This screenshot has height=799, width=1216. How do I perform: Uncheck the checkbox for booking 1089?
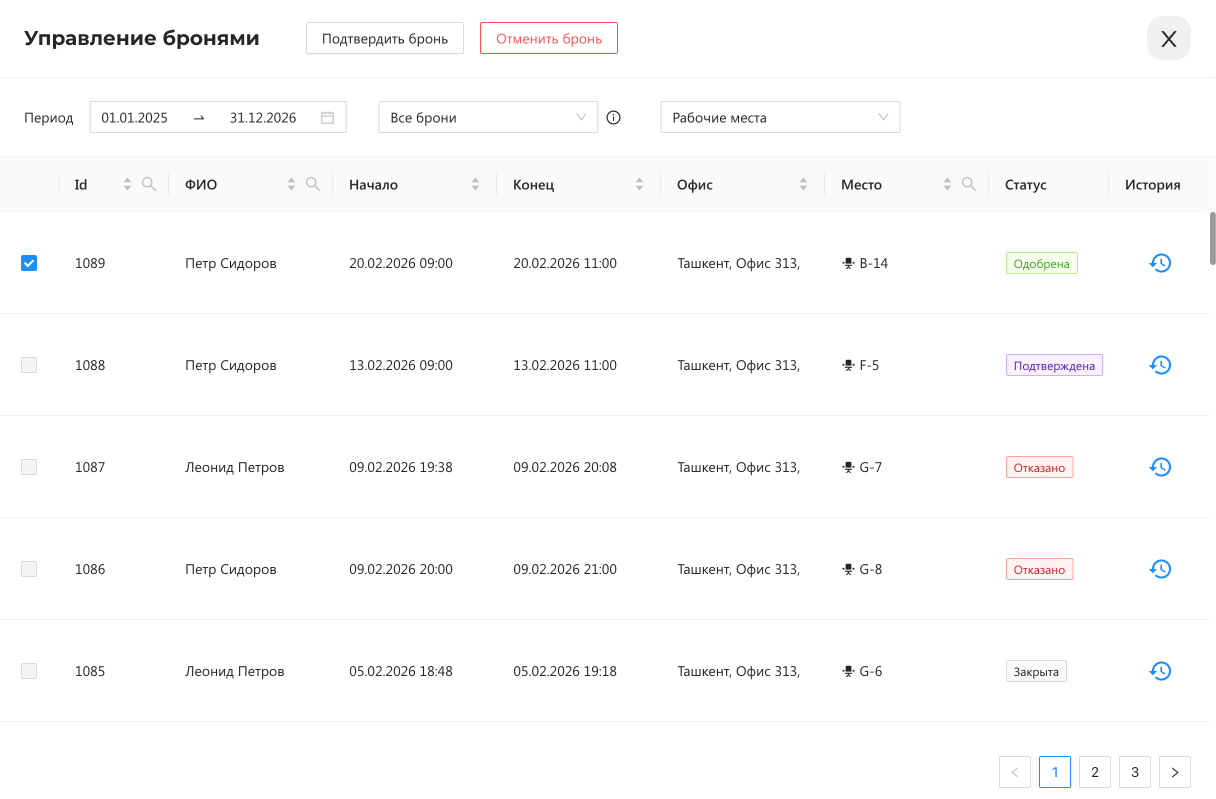29,263
